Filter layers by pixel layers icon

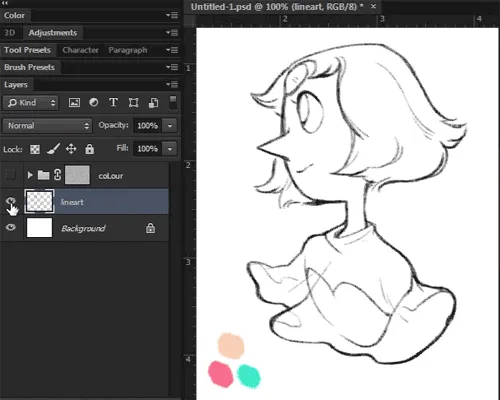point(74,102)
